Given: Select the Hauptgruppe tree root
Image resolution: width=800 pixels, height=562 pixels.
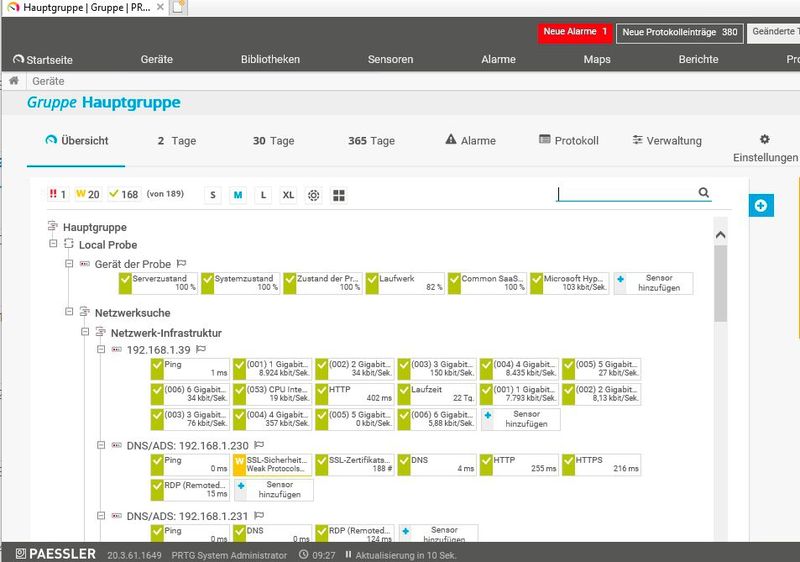Looking at the screenshot, I should pos(94,227).
